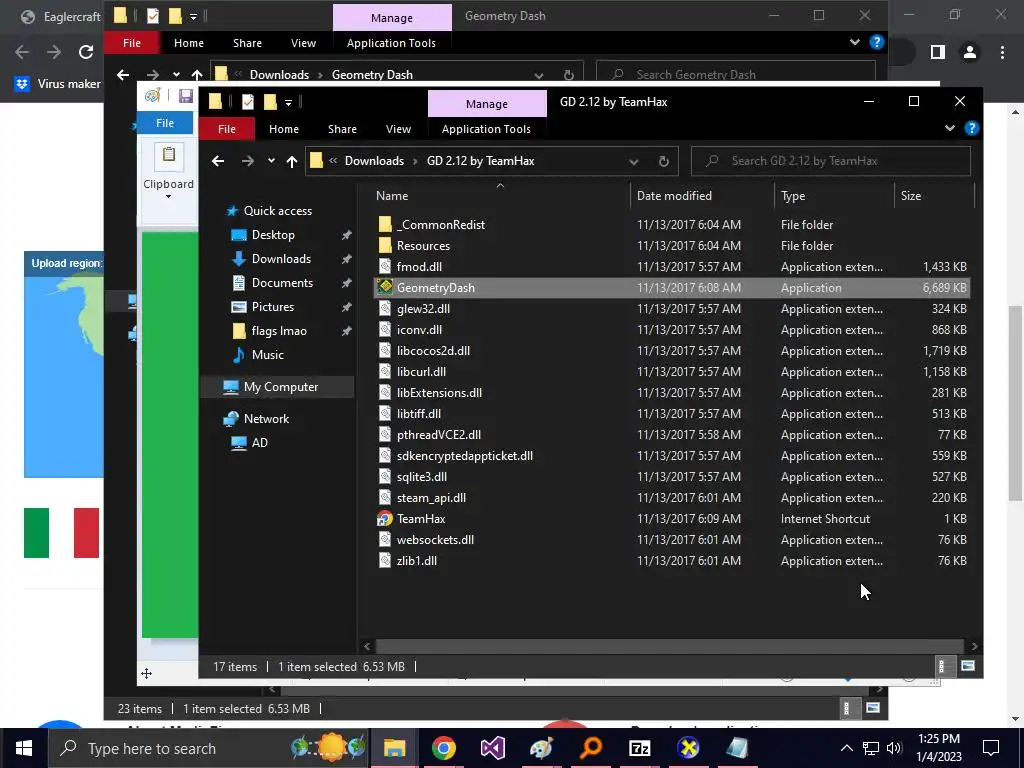The height and width of the screenshot is (768, 1024).
Task: Switch to large icons view in GD 2.12 status bar
Action: pyautogui.click(x=968, y=666)
